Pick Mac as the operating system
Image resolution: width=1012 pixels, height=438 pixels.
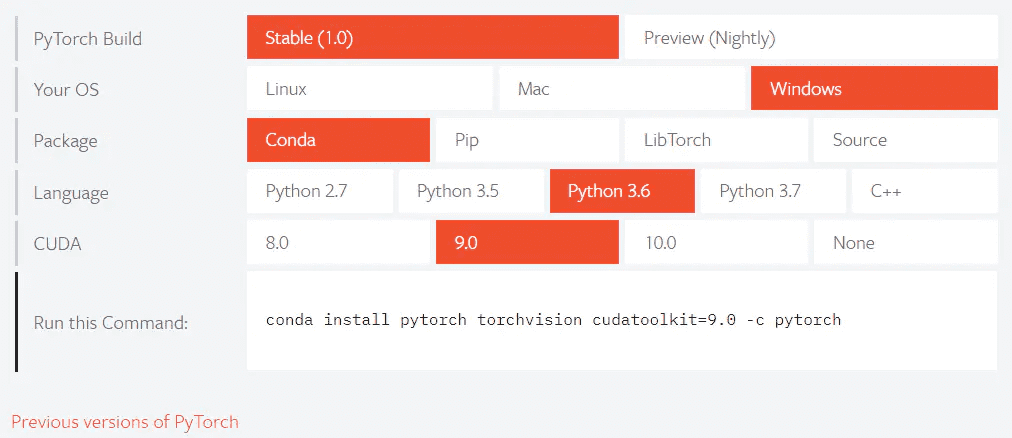[x=622, y=88]
